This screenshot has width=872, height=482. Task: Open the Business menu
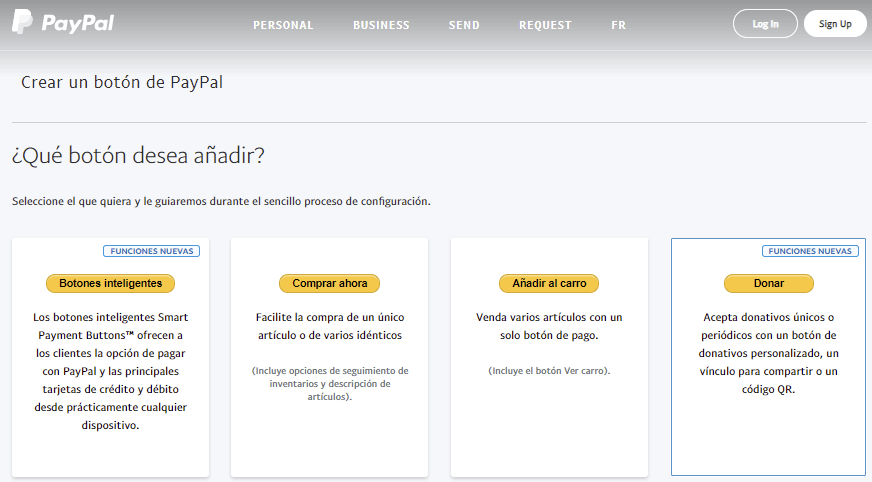(x=381, y=25)
